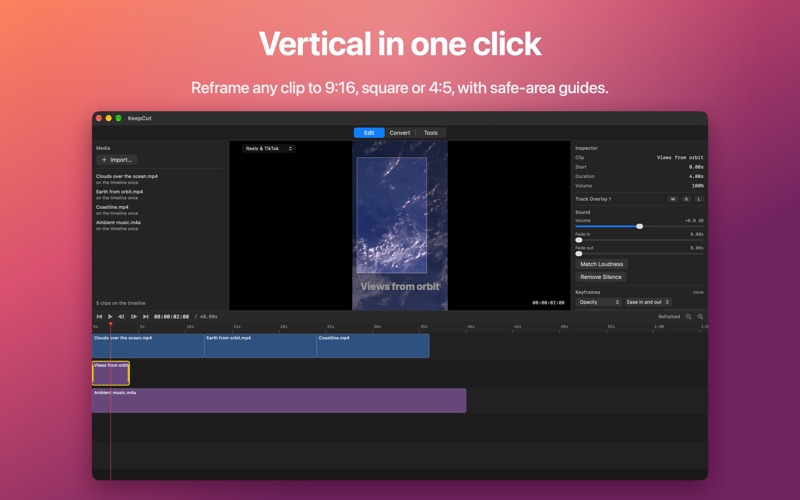Open the Opacity keyframe property dropdown

tap(598, 302)
